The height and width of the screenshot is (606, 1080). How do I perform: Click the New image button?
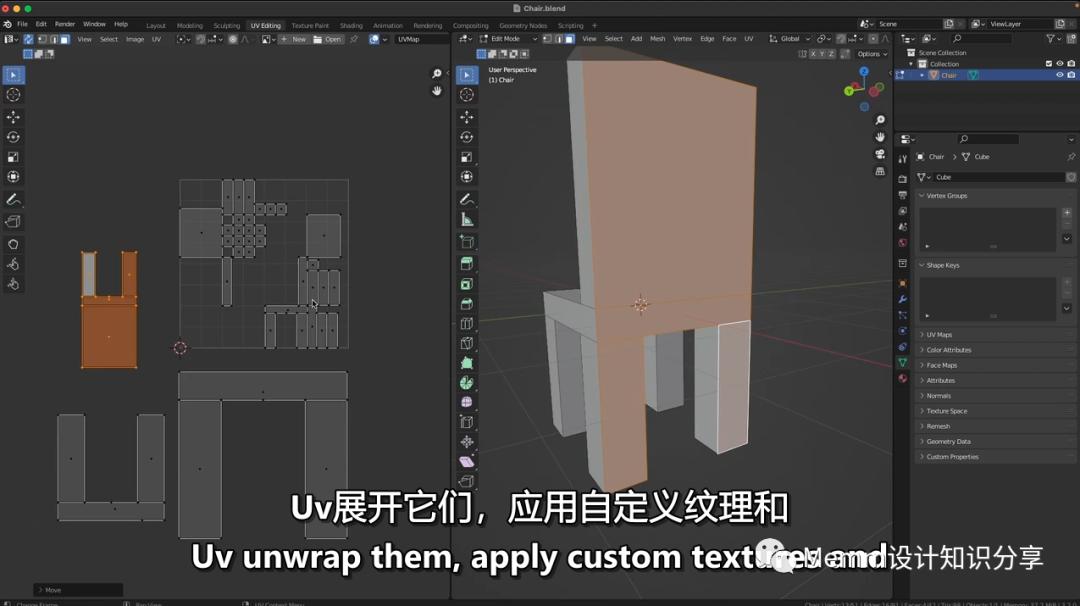[293, 39]
